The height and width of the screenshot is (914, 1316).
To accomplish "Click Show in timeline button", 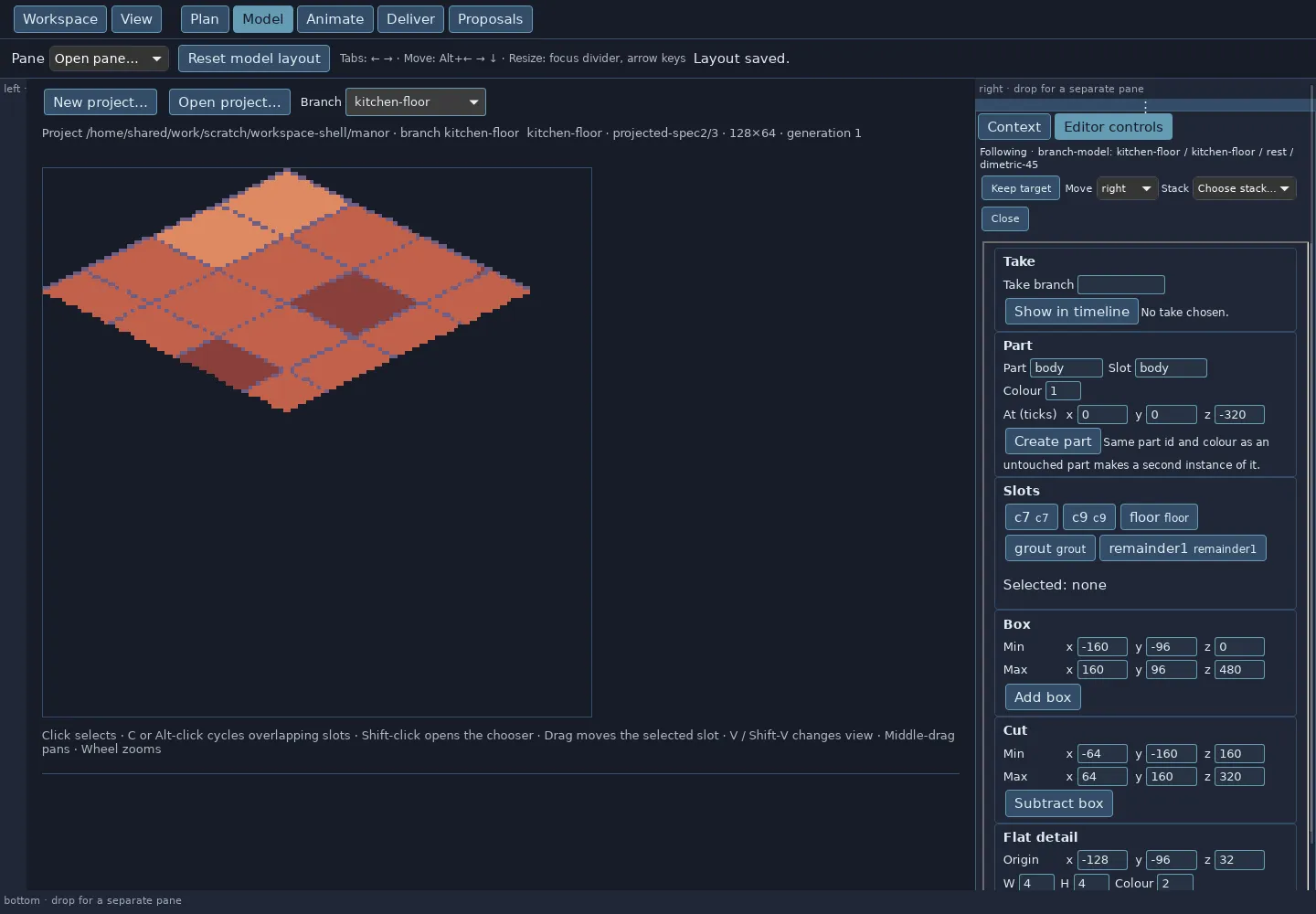I will click(1072, 312).
